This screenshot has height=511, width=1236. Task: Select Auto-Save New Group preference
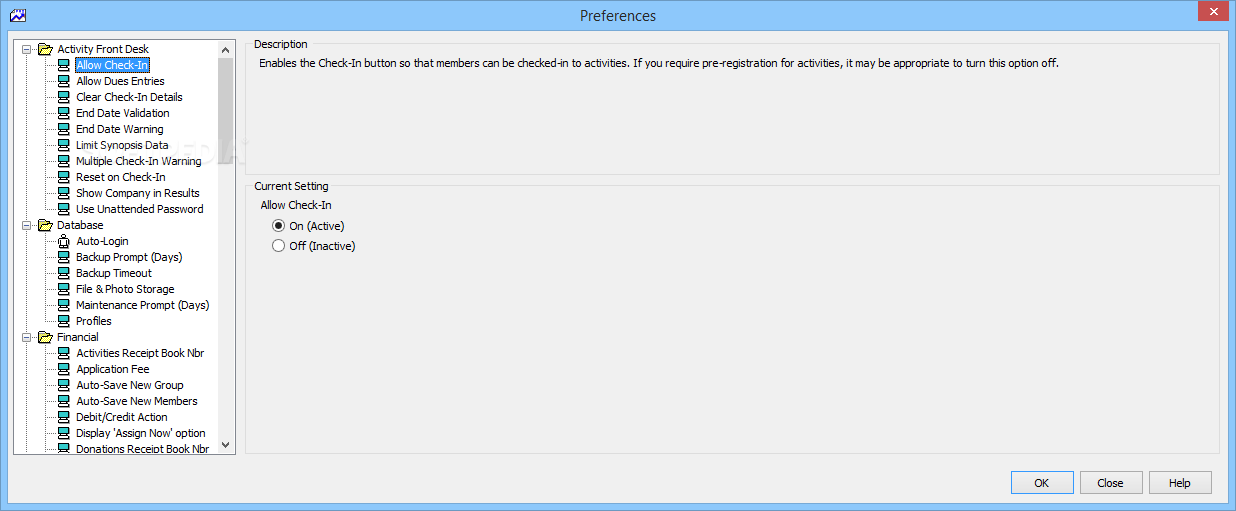tap(130, 385)
